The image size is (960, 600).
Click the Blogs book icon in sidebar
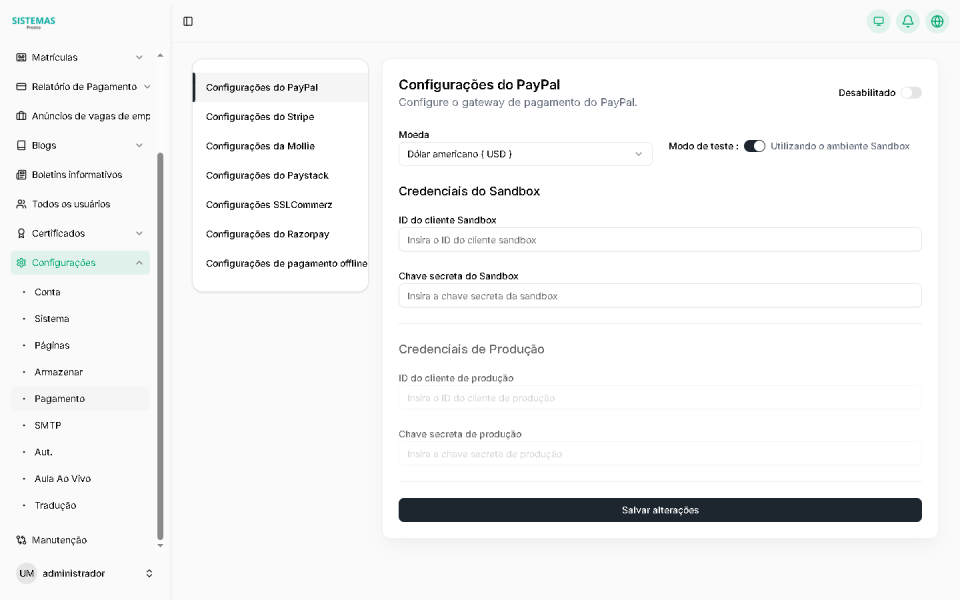22,145
